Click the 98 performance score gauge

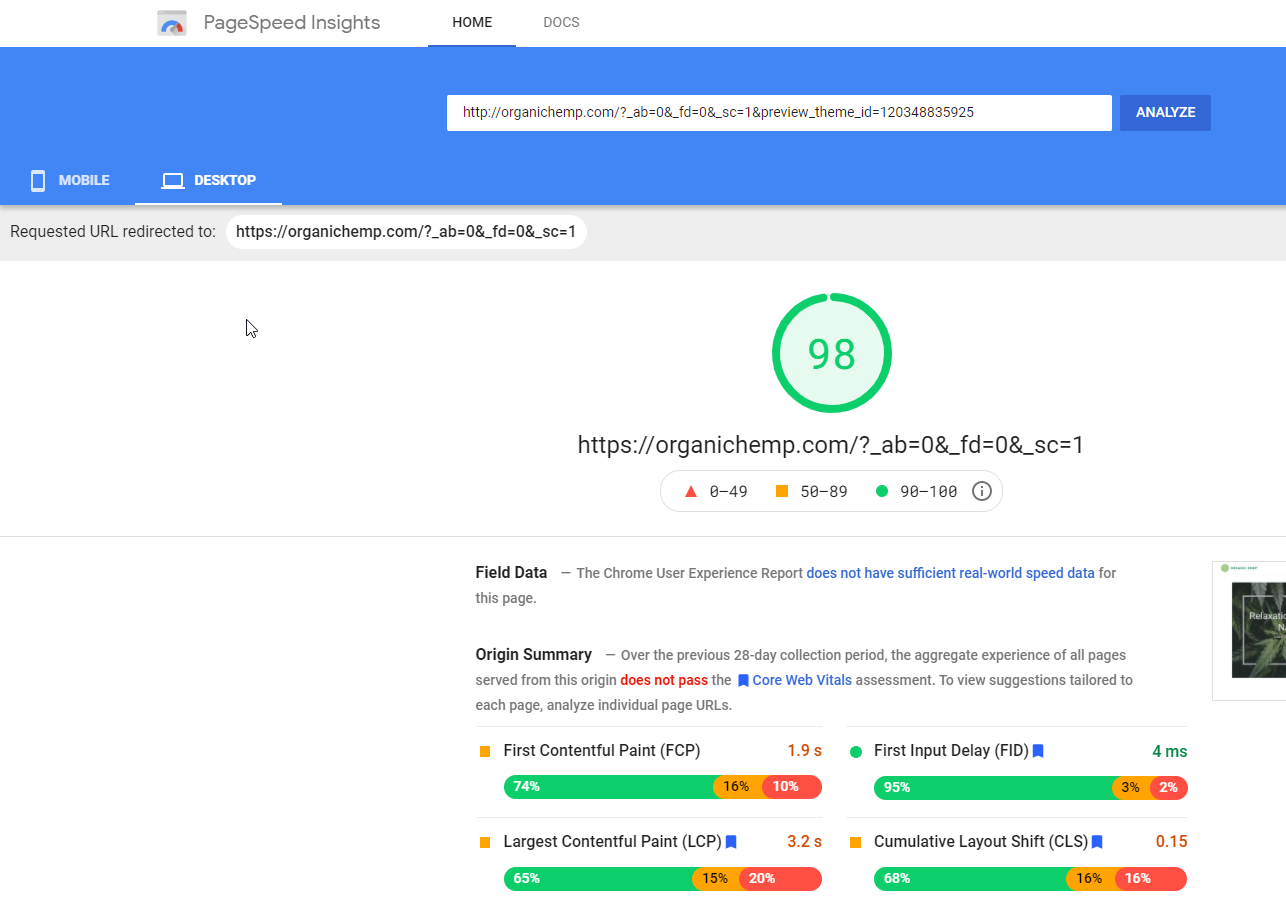831,353
